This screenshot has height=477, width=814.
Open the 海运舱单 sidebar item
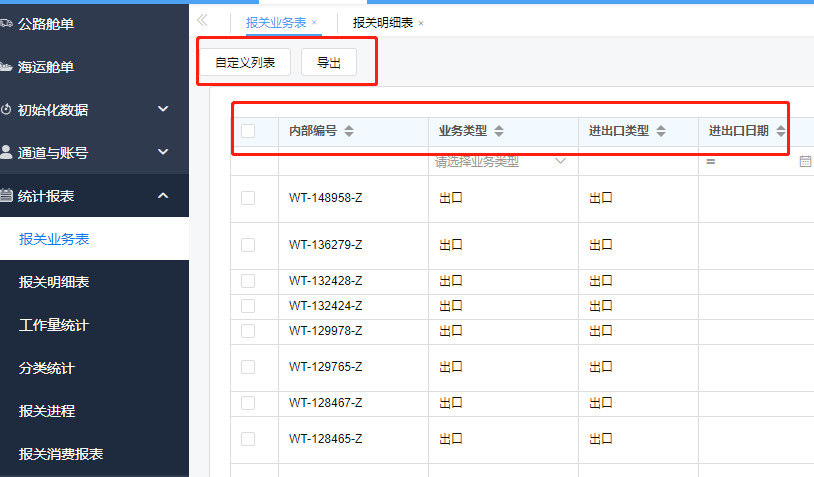click(x=94, y=67)
